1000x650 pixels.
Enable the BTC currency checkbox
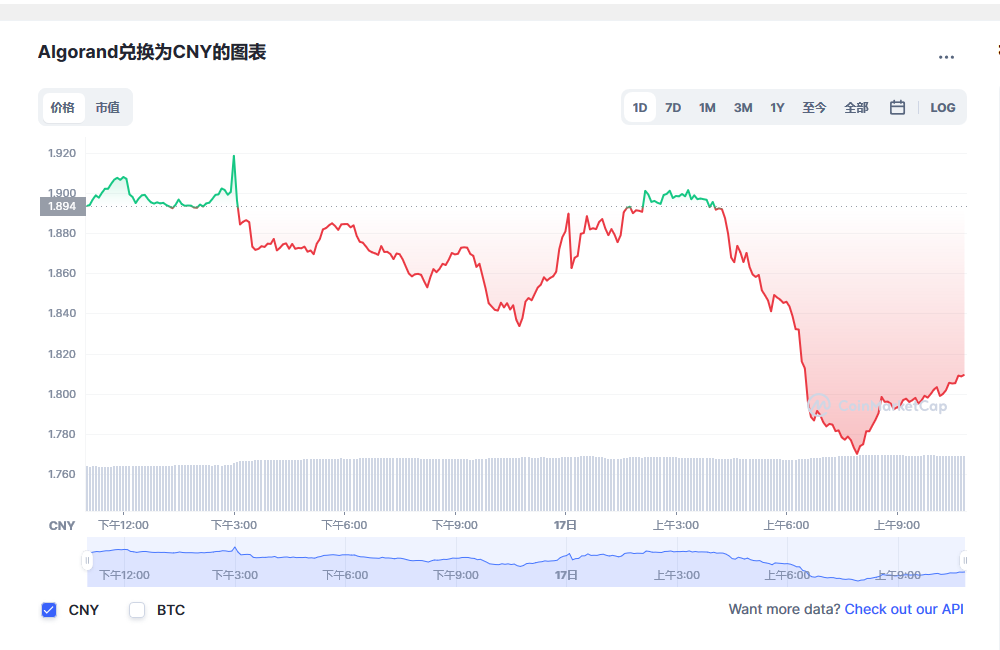coord(137,610)
